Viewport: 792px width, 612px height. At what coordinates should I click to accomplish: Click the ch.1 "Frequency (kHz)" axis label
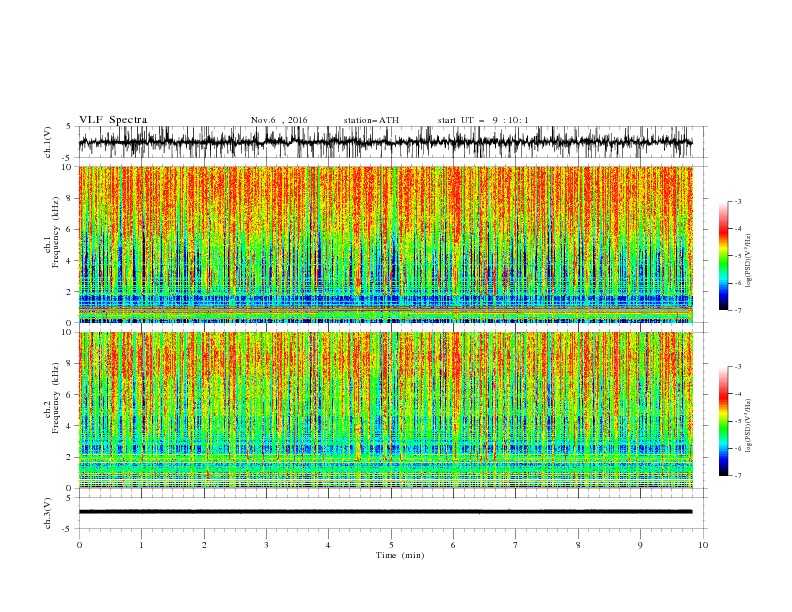[56, 234]
